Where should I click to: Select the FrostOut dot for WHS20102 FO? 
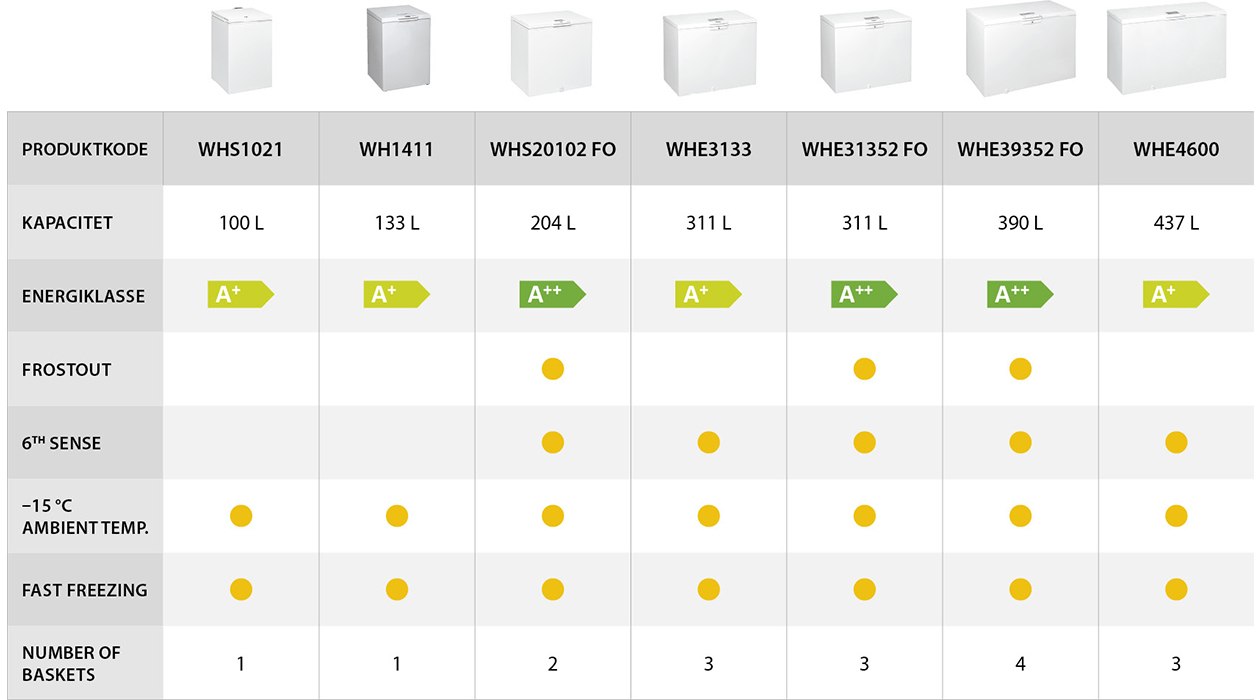click(x=553, y=369)
